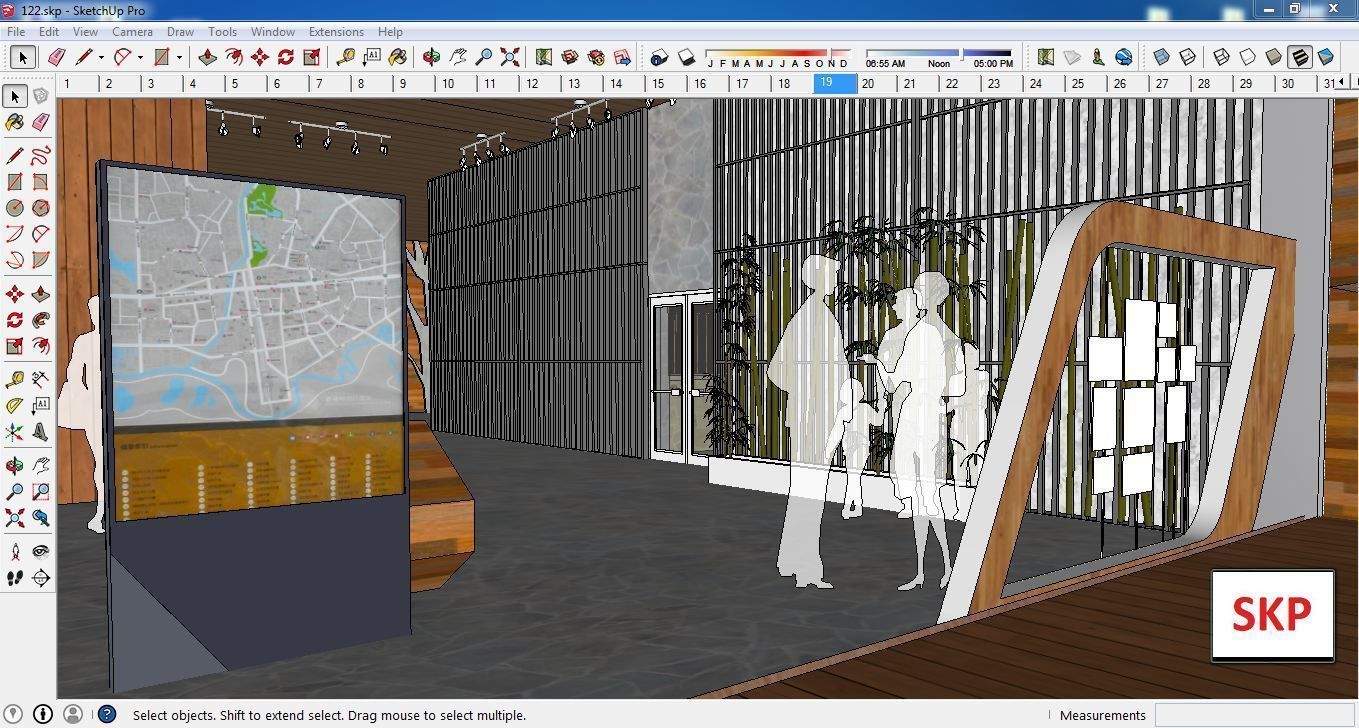Click the model info credits icon in status bar
Image resolution: width=1359 pixels, height=728 pixels.
click(43, 714)
